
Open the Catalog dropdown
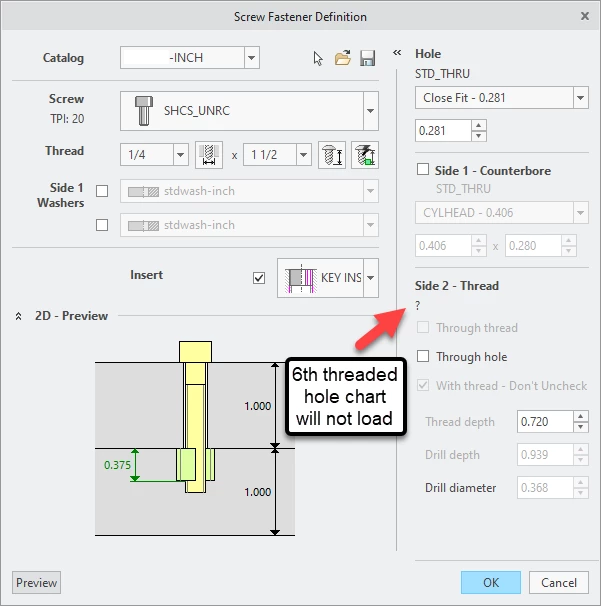252,58
